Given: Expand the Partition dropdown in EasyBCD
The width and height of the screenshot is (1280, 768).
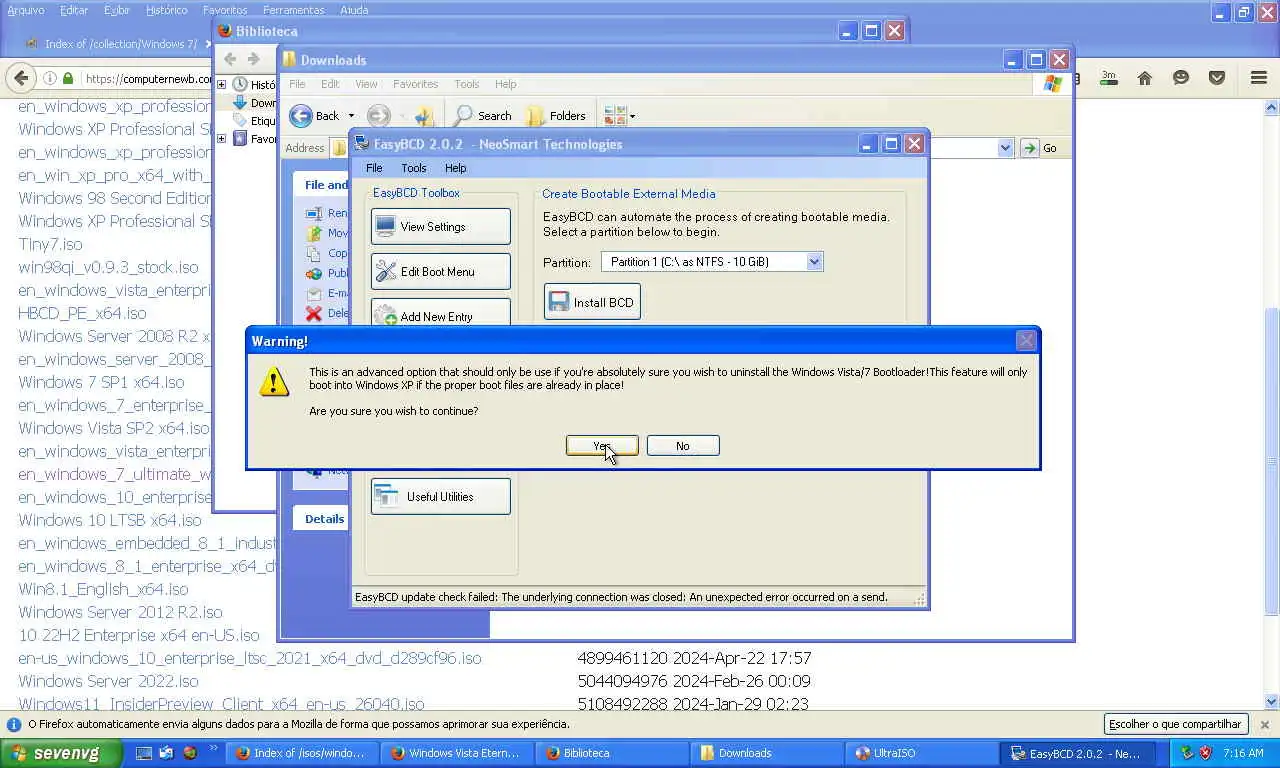Looking at the screenshot, I should (814, 262).
